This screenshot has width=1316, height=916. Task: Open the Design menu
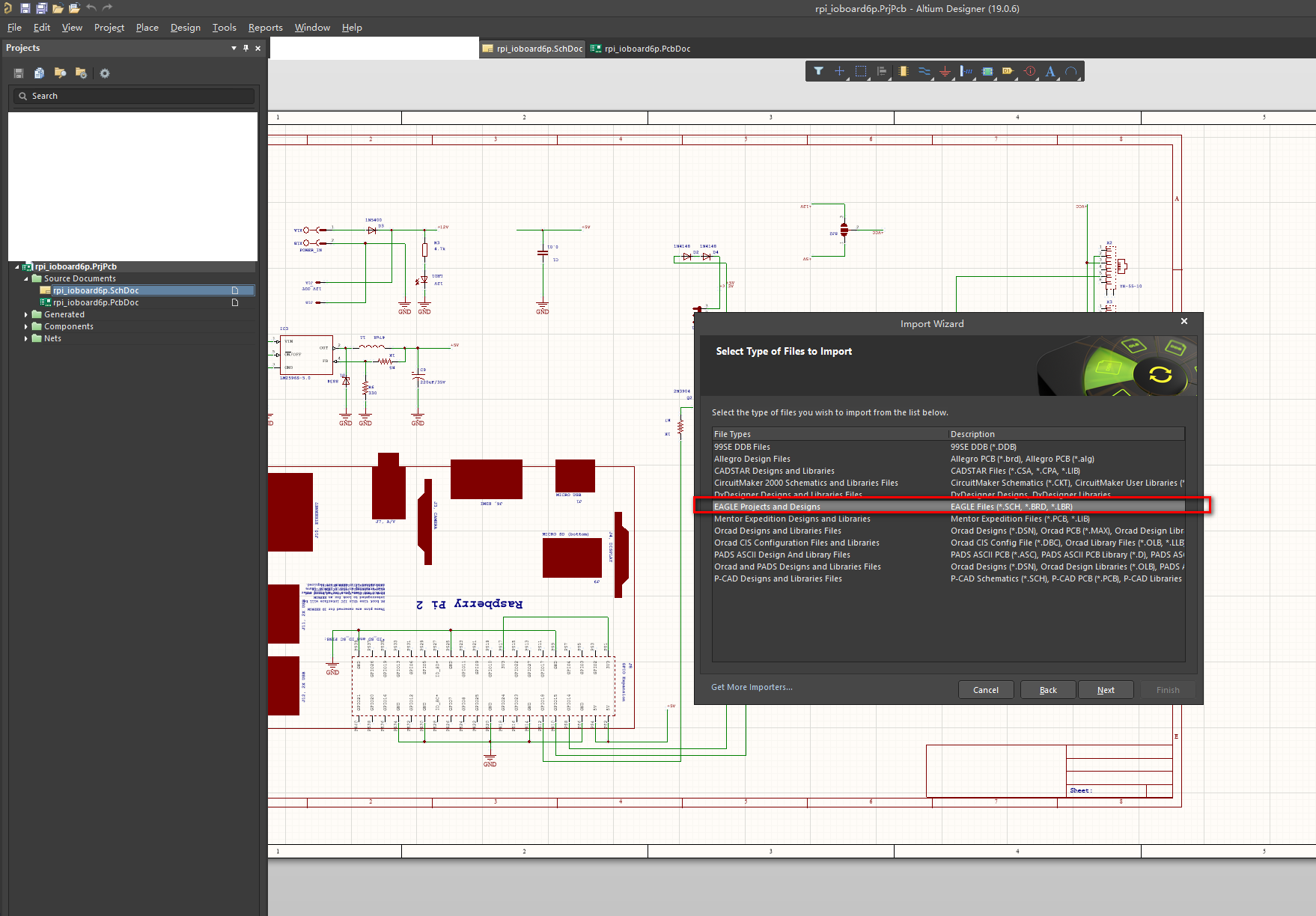pos(186,28)
